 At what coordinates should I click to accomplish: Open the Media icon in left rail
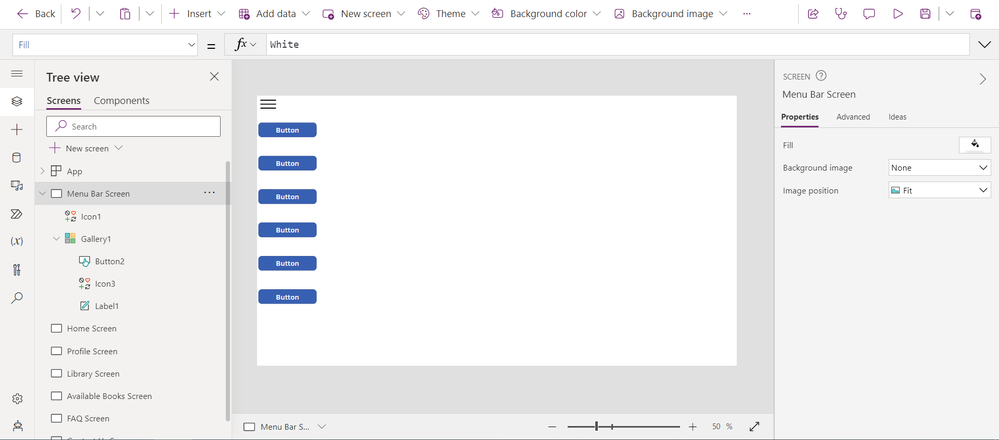17,185
